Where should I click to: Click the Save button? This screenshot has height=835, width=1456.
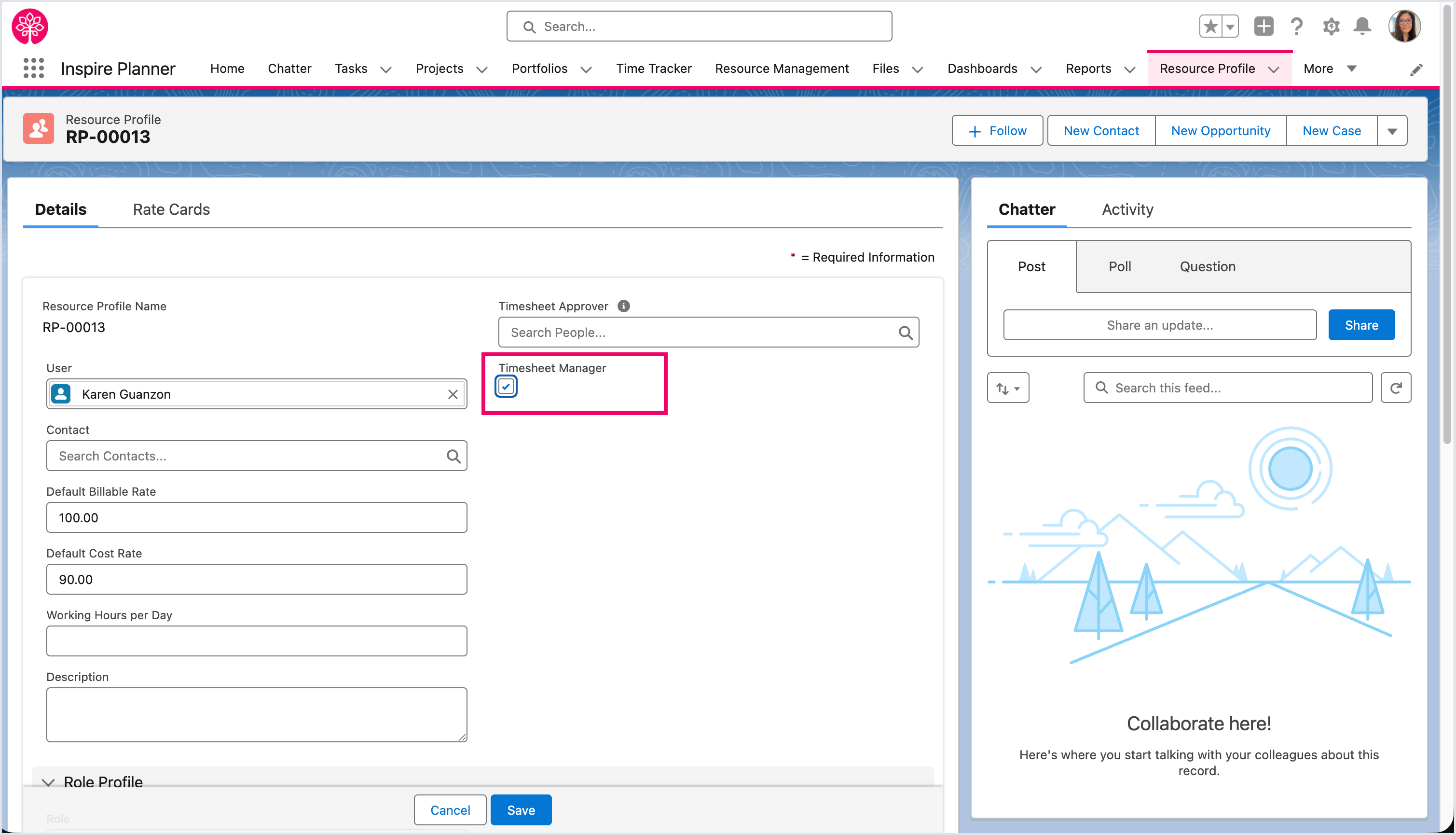[521, 810]
